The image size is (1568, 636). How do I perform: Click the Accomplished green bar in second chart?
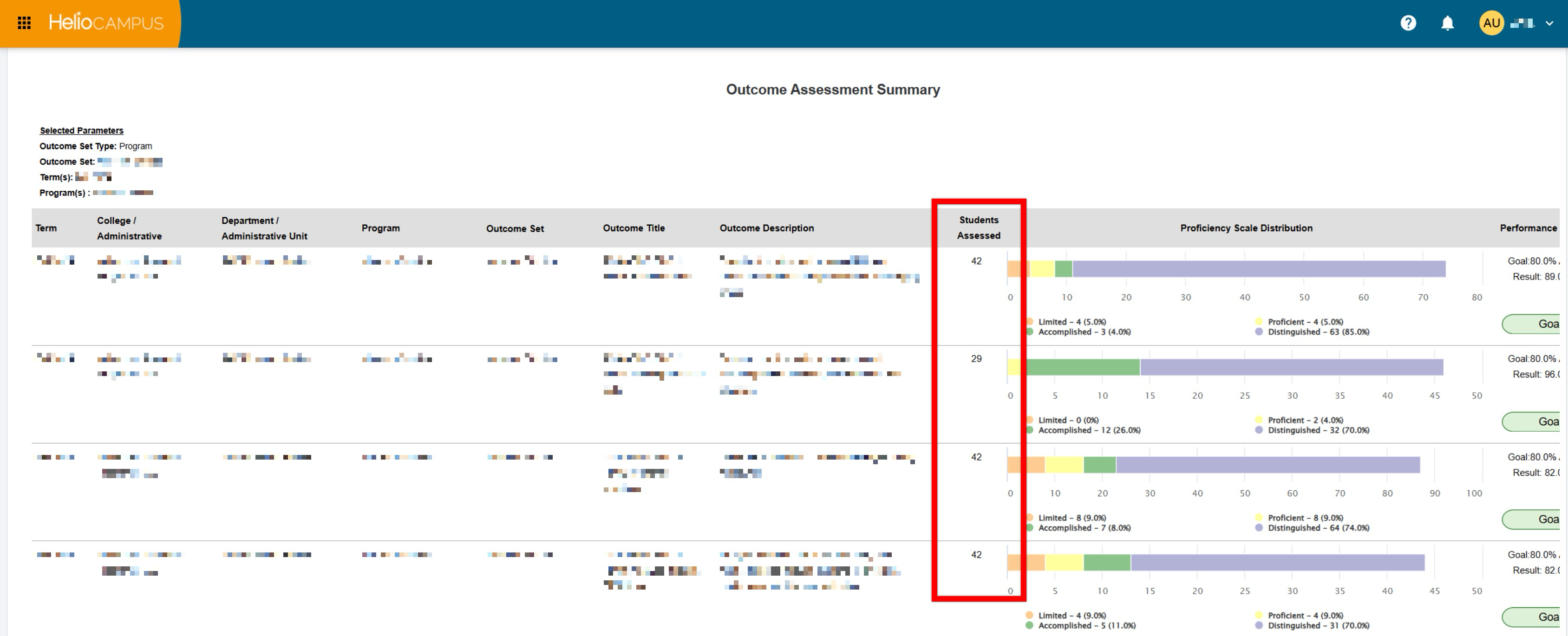coord(1083,366)
